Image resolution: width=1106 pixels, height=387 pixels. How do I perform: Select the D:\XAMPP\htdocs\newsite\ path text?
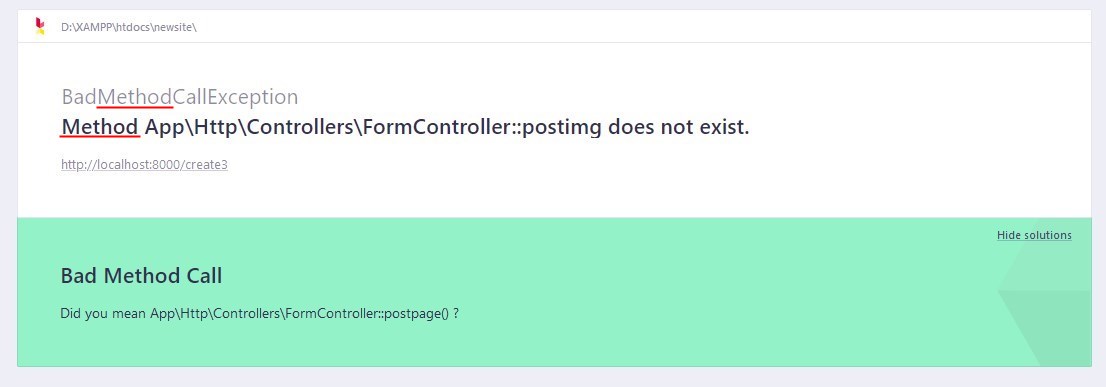click(128, 27)
